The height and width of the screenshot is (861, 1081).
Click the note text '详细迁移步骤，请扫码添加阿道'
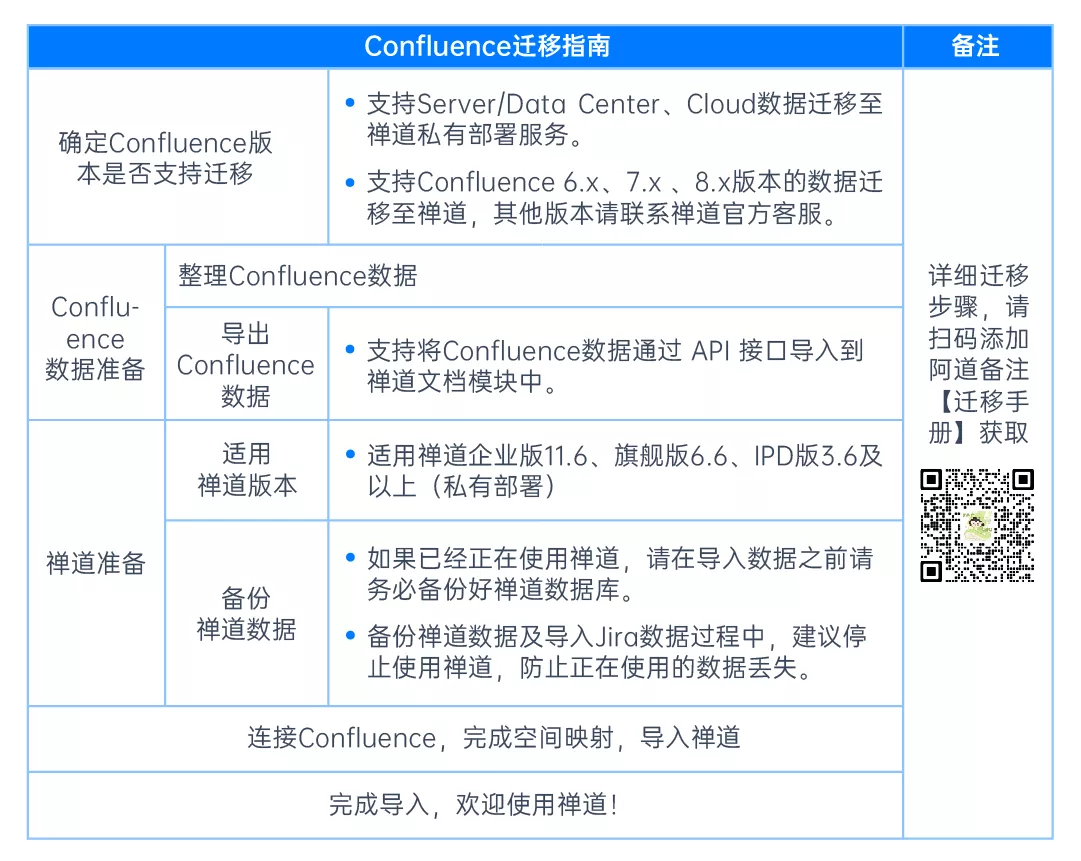[x=978, y=354]
